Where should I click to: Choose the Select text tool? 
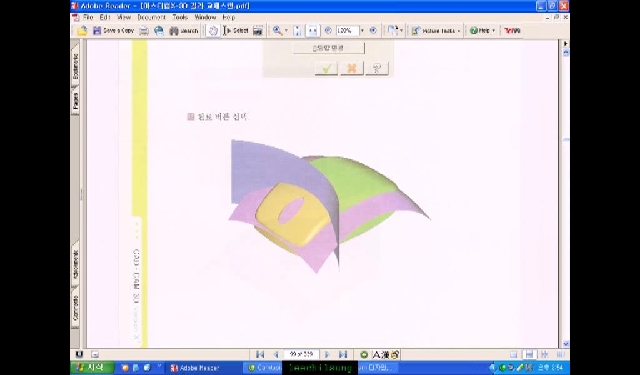pyautogui.click(x=236, y=31)
